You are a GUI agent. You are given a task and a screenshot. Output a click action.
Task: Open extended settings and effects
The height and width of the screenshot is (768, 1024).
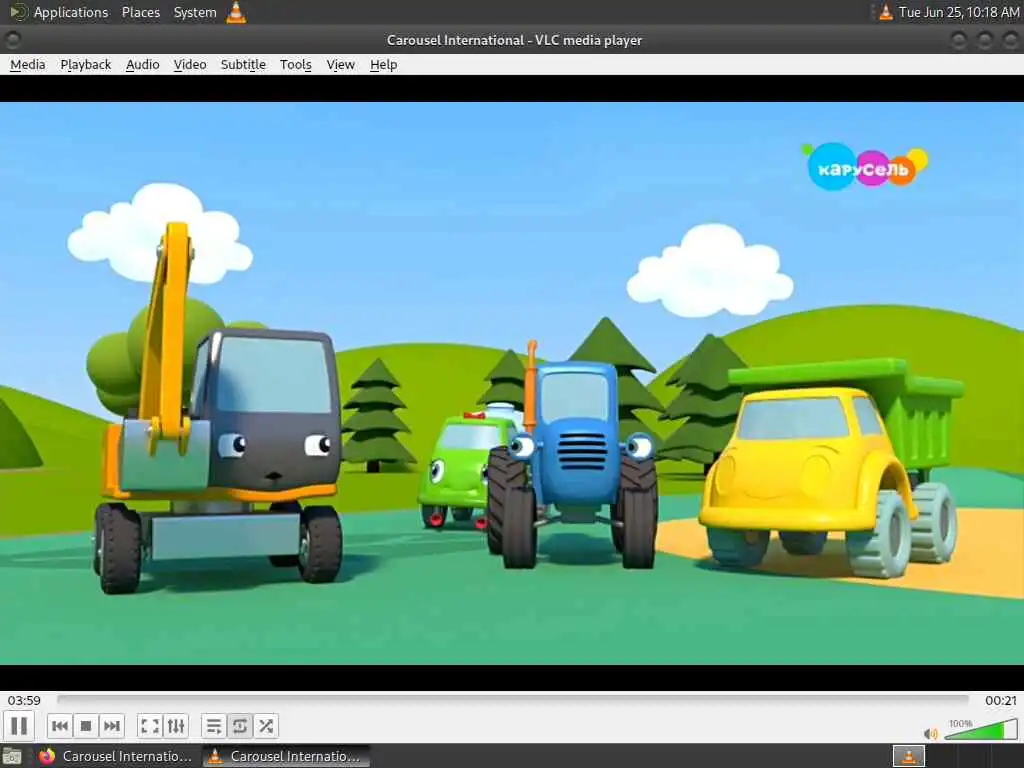pos(176,726)
